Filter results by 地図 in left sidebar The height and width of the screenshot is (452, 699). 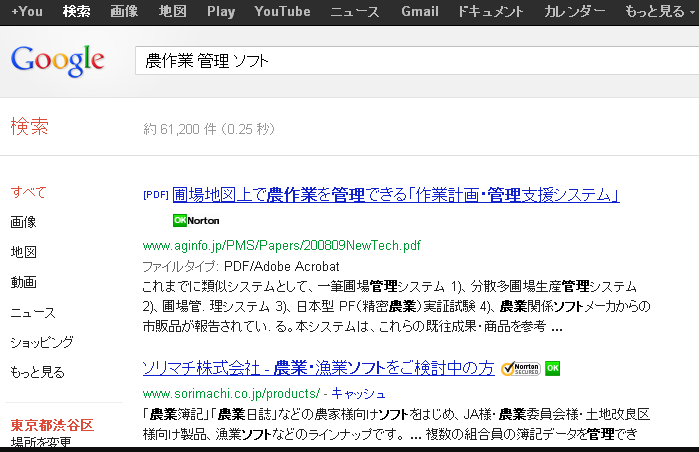click(x=24, y=252)
